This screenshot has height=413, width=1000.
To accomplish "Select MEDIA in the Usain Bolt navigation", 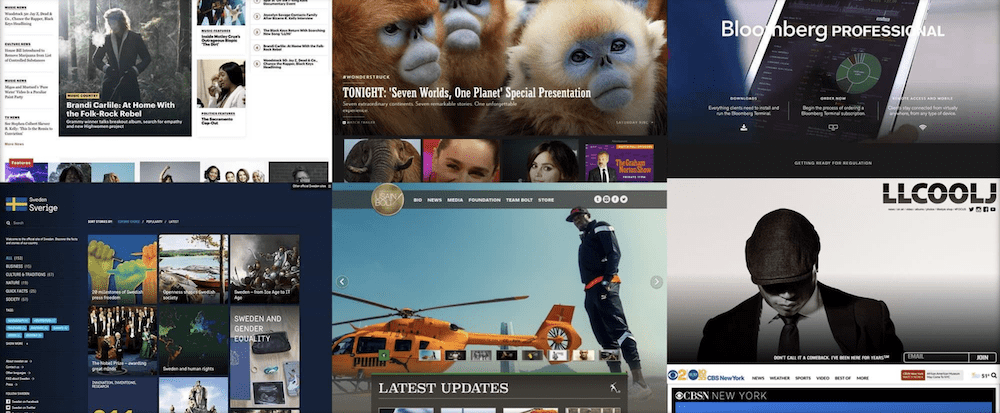I will [455, 200].
